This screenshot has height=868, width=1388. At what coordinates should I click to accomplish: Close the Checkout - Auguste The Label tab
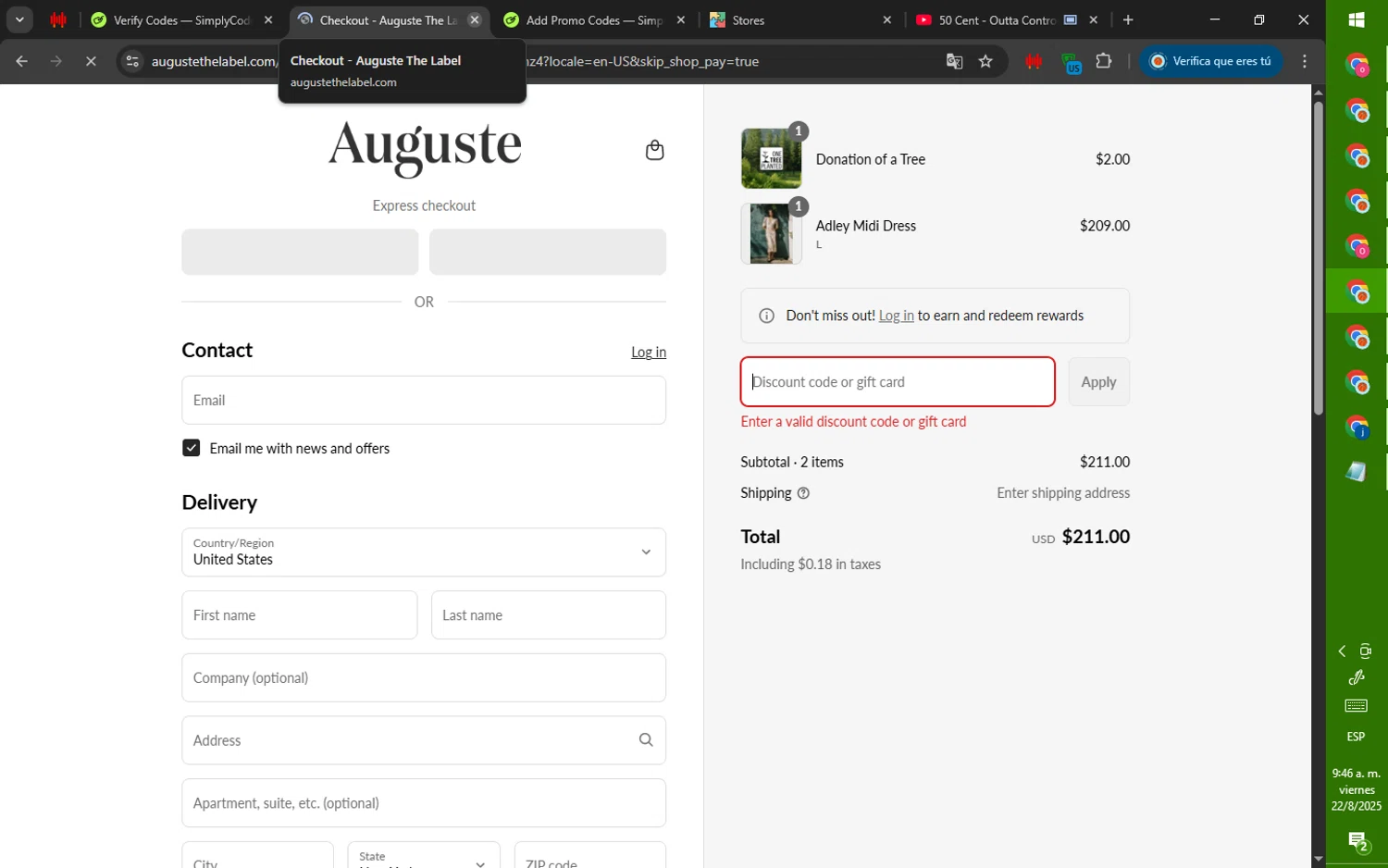click(x=475, y=19)
